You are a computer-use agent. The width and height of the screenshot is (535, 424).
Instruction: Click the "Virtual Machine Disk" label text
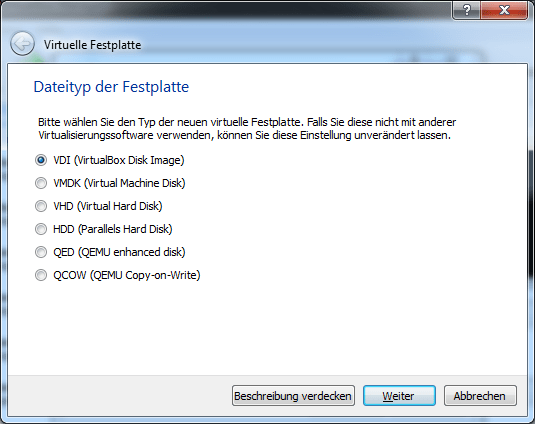[134, 183]
